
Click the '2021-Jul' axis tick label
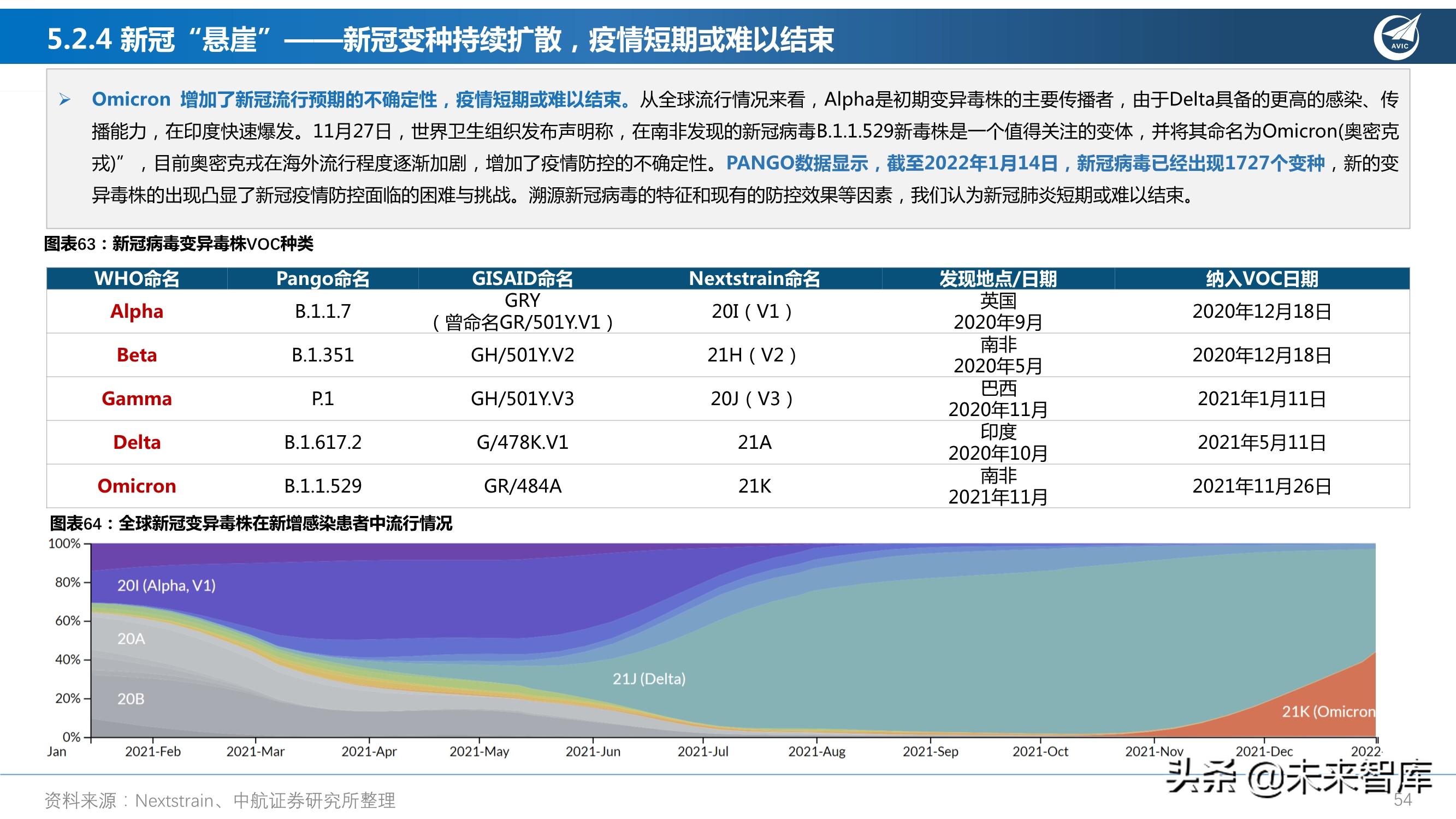point(702,751)
